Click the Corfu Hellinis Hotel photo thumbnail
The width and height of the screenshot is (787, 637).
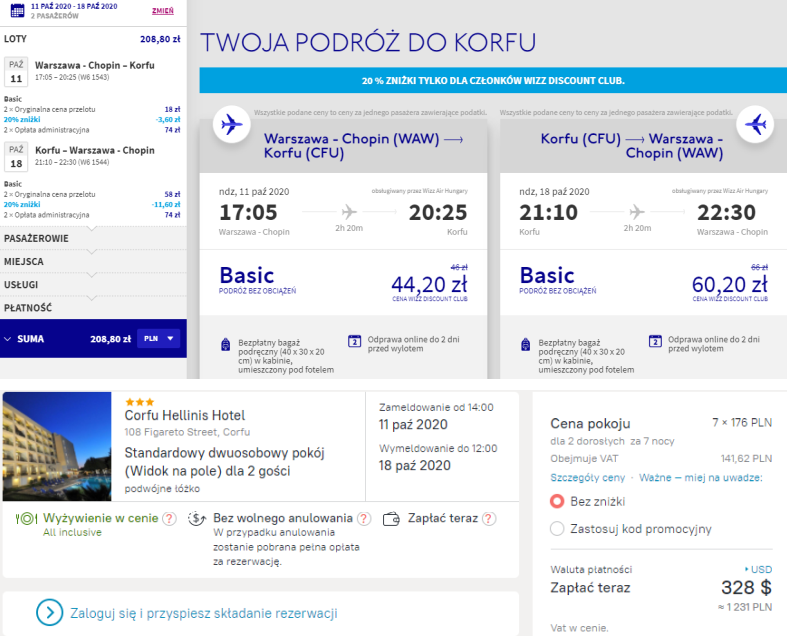pos(57,446)
